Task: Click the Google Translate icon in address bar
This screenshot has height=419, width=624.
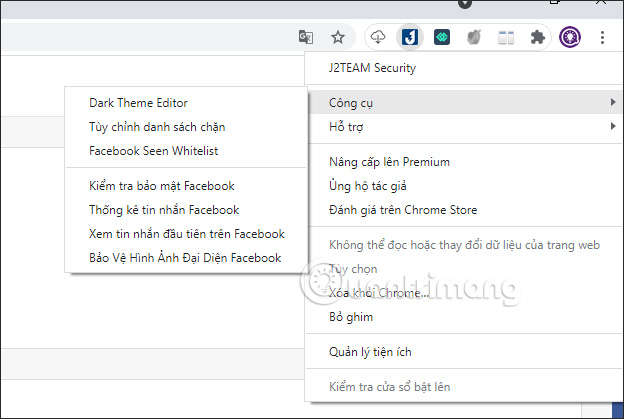Action: pos(306,37)
